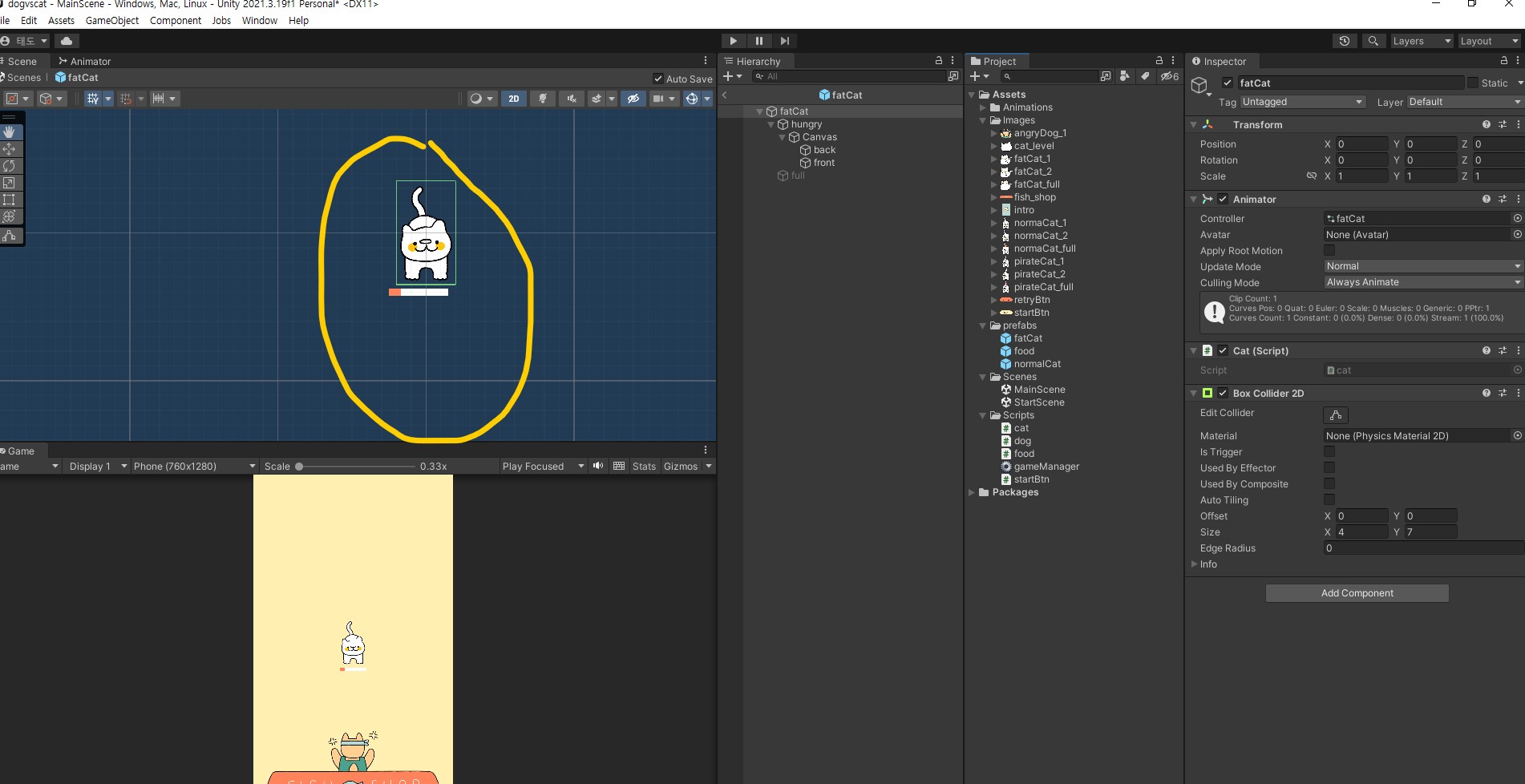Click the Pause button in the toolbar
The image size is (1525, 784).
pyautogui.click(x=758, y=41)
